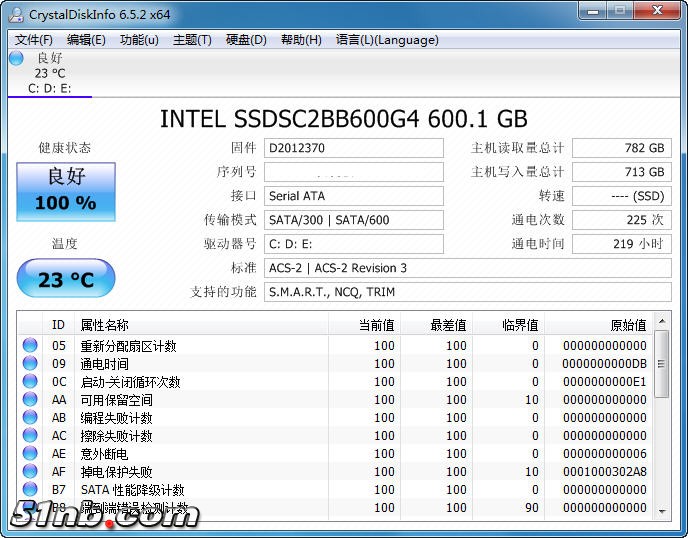Click the scrollbar down arrow in attribute list
The width and height of the screenshot is (688, 538).
pos(662,510)
